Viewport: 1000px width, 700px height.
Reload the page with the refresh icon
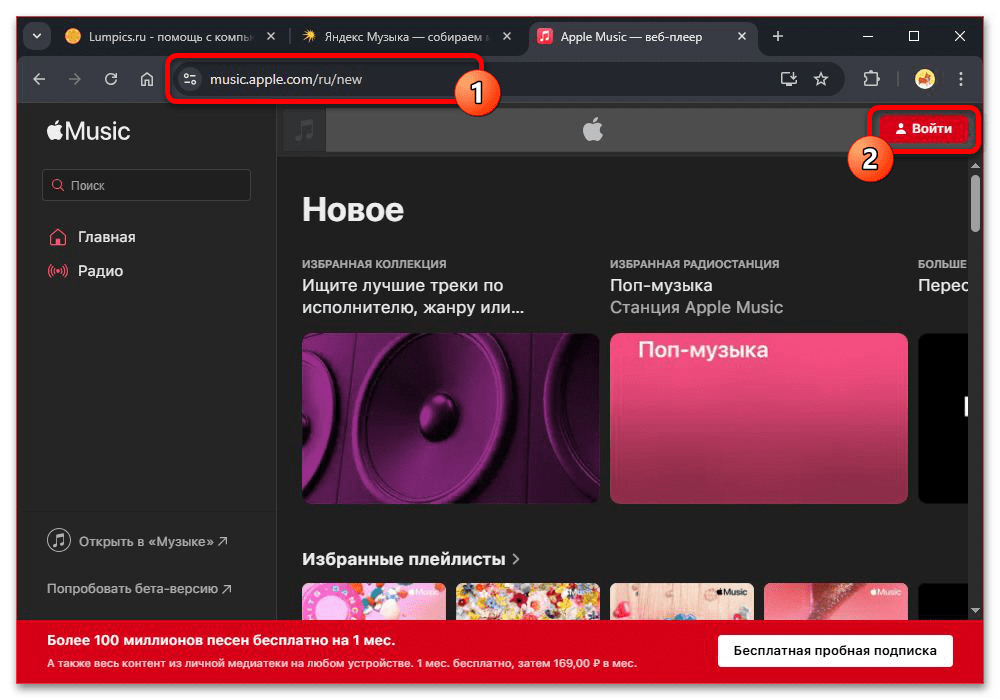pos(111,79)
